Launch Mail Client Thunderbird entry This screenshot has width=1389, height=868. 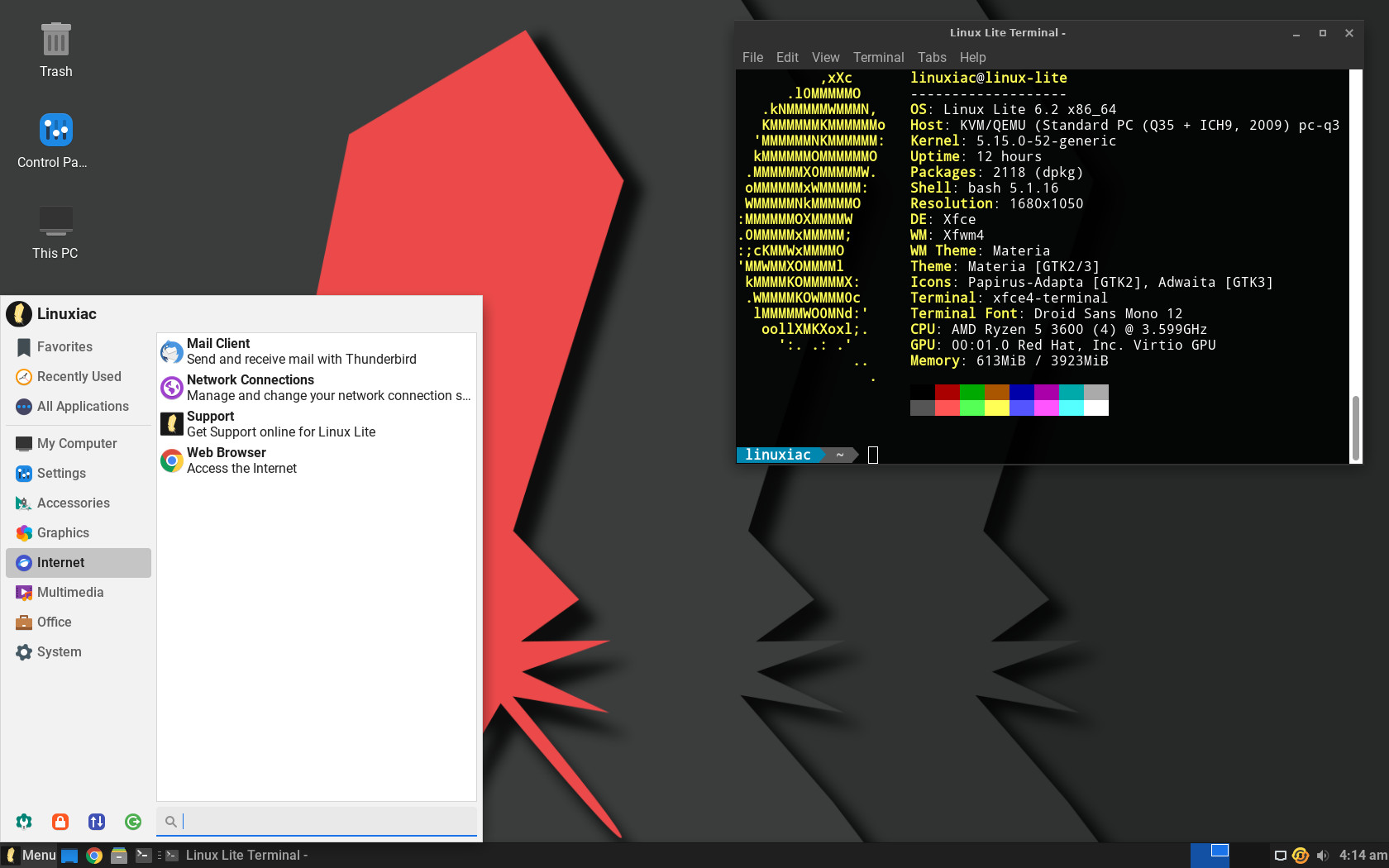[x=317, y=351]
